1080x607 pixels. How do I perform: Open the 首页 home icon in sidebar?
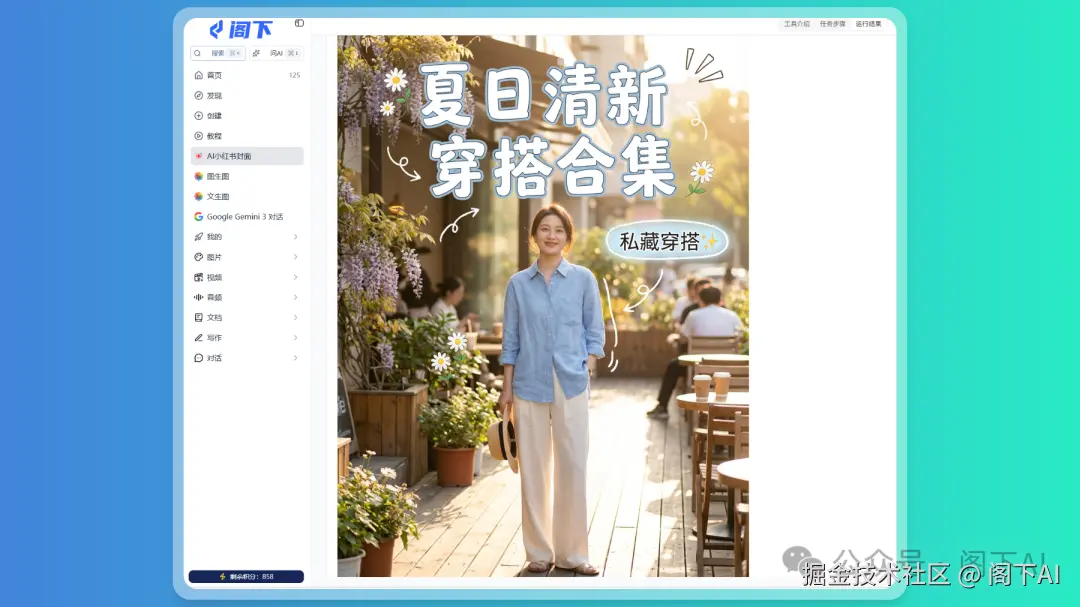point(199,74)
